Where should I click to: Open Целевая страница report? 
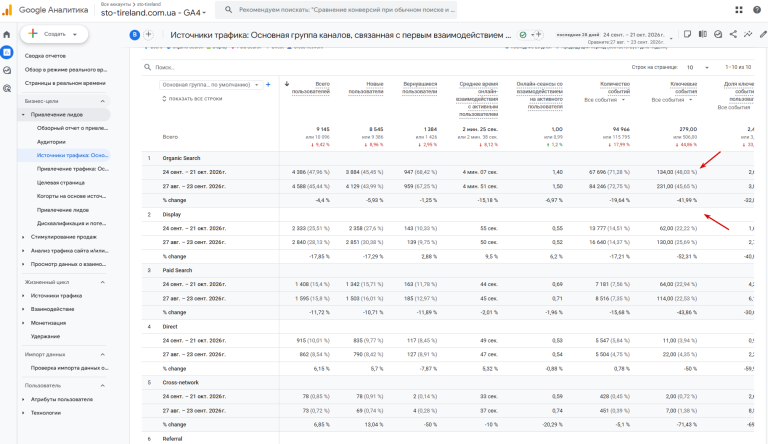(61, 183)
